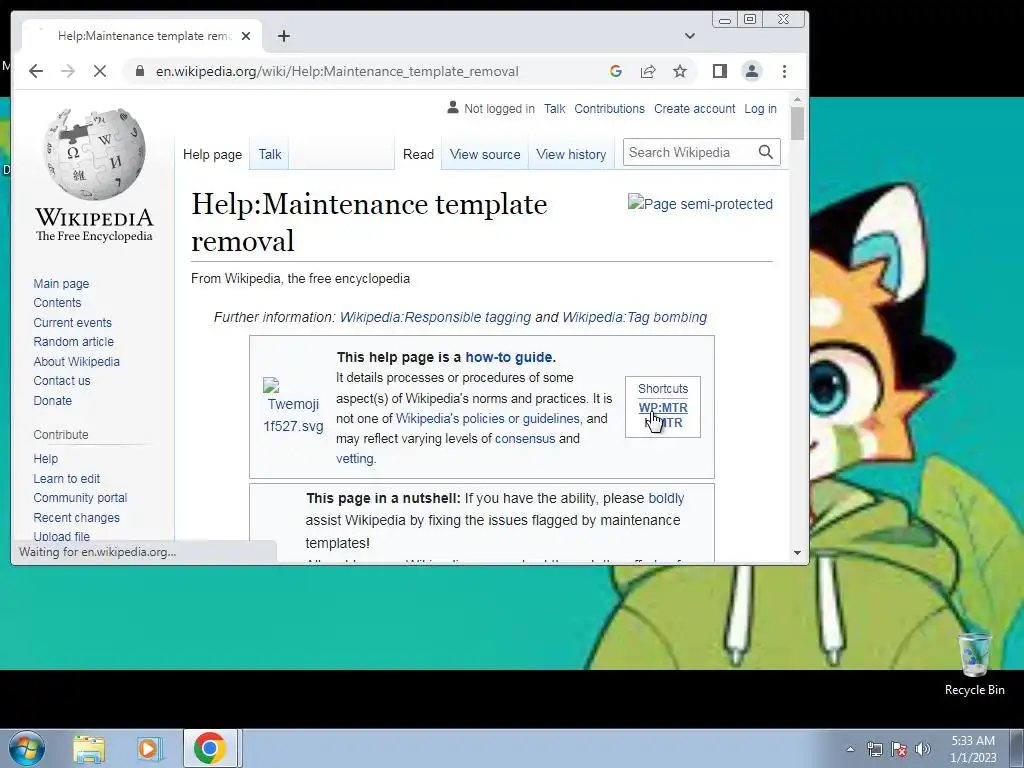Open Action Center flag icon
Viewport: 1024px width, 768px height.
pyautogui.click(x=899, y=749)
